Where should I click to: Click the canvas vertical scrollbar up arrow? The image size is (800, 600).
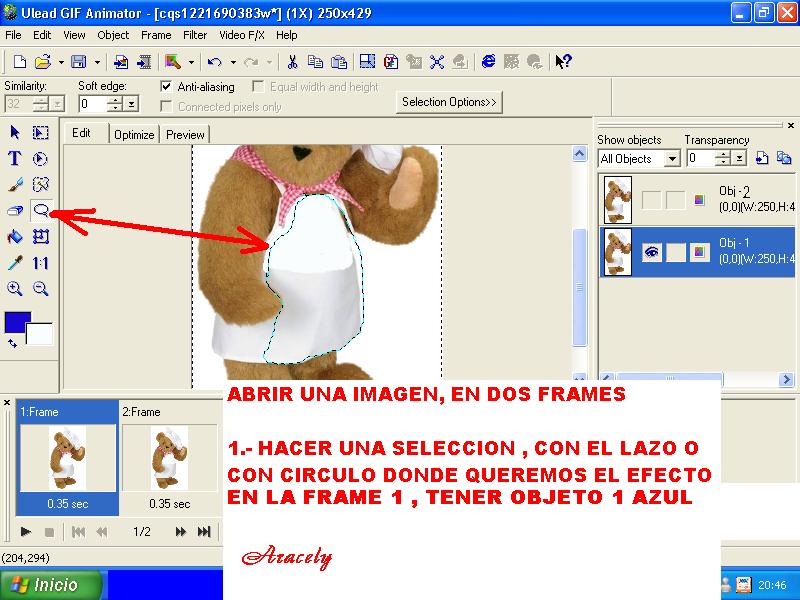tap(580, 154)
